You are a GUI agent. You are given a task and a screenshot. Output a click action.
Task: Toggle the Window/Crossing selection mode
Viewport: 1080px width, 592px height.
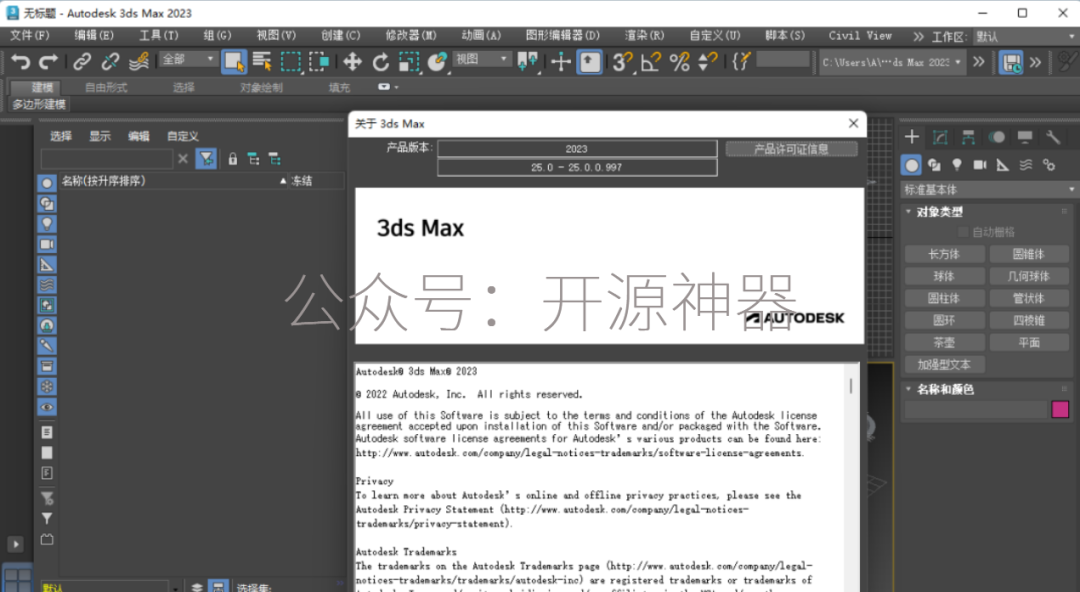click(x=319, y=62)
